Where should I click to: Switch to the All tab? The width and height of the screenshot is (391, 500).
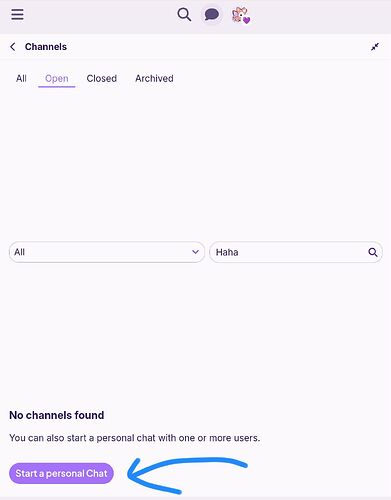pyautogui.click(x=21, y=79)
